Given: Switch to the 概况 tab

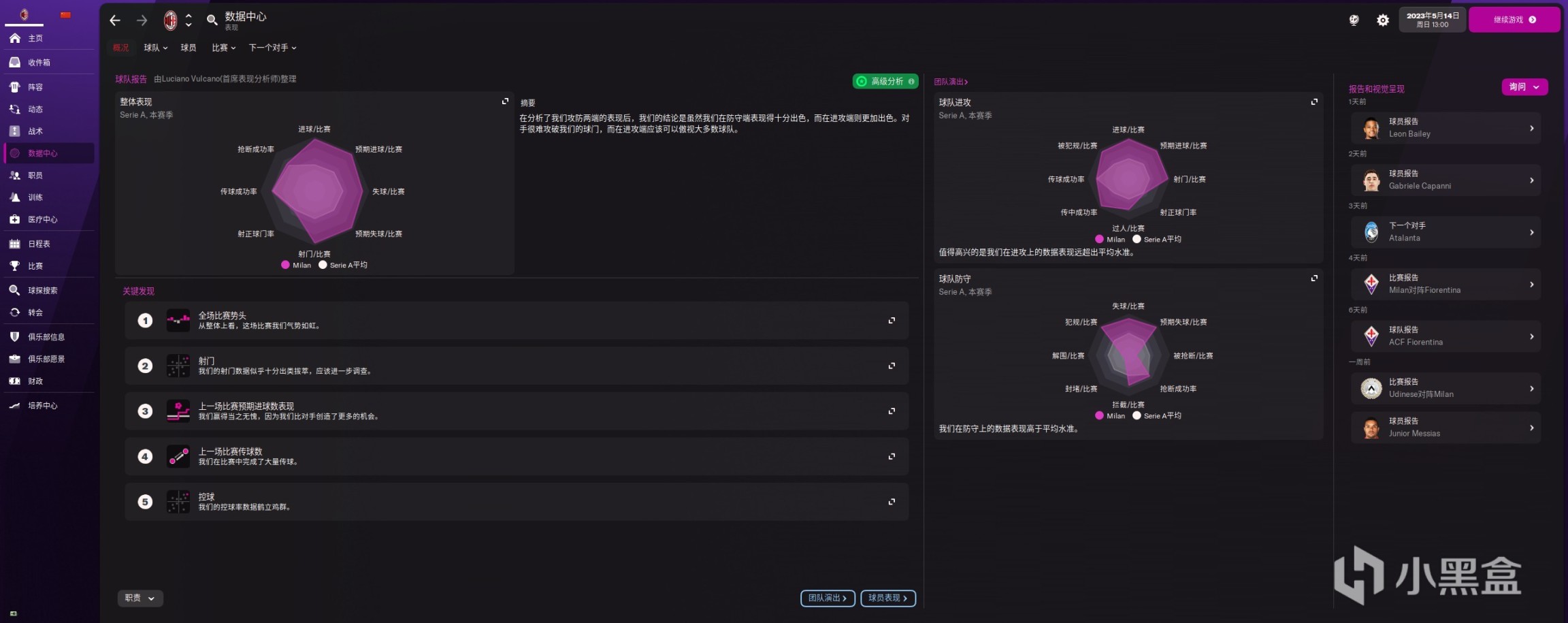Looking at the screenshot, I should [121, 47].
